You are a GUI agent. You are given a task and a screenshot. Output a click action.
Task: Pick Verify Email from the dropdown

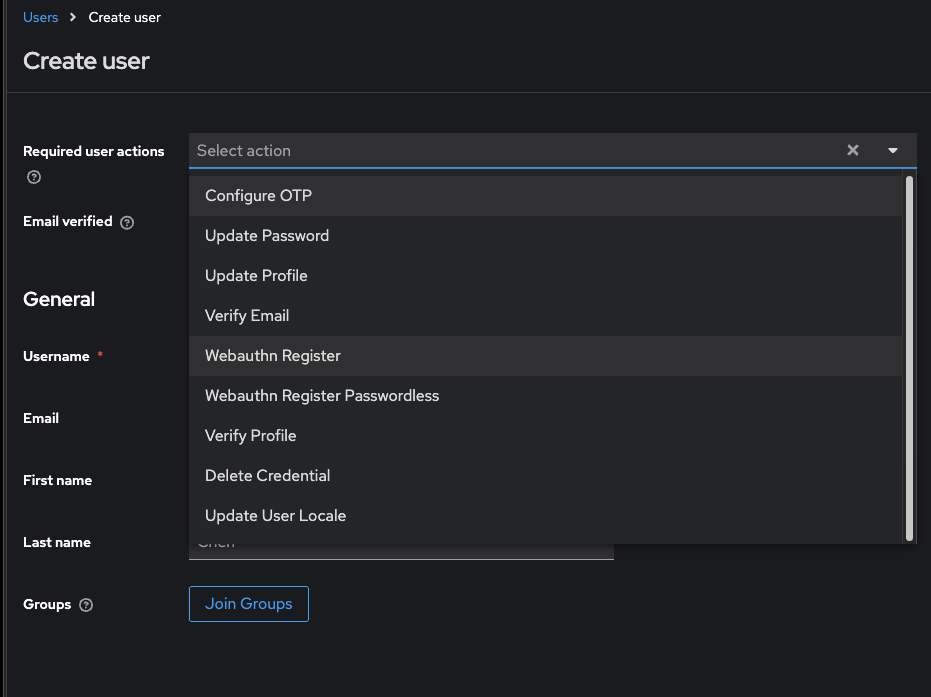pos(247,316)
